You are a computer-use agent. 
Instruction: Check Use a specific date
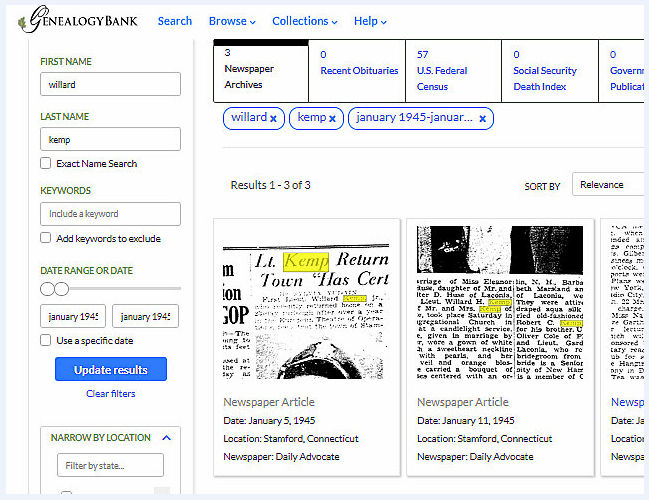coord(46,340)
